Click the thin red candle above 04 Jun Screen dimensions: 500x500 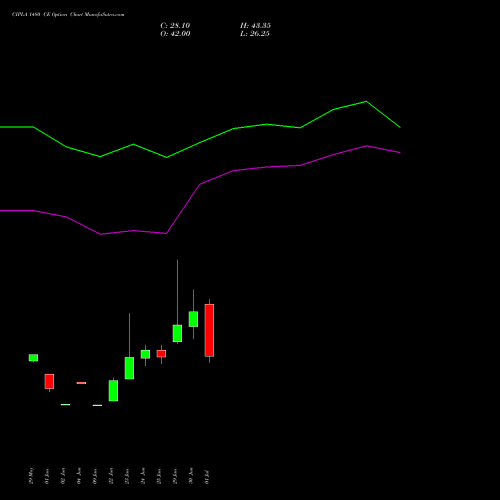point(81,383)
